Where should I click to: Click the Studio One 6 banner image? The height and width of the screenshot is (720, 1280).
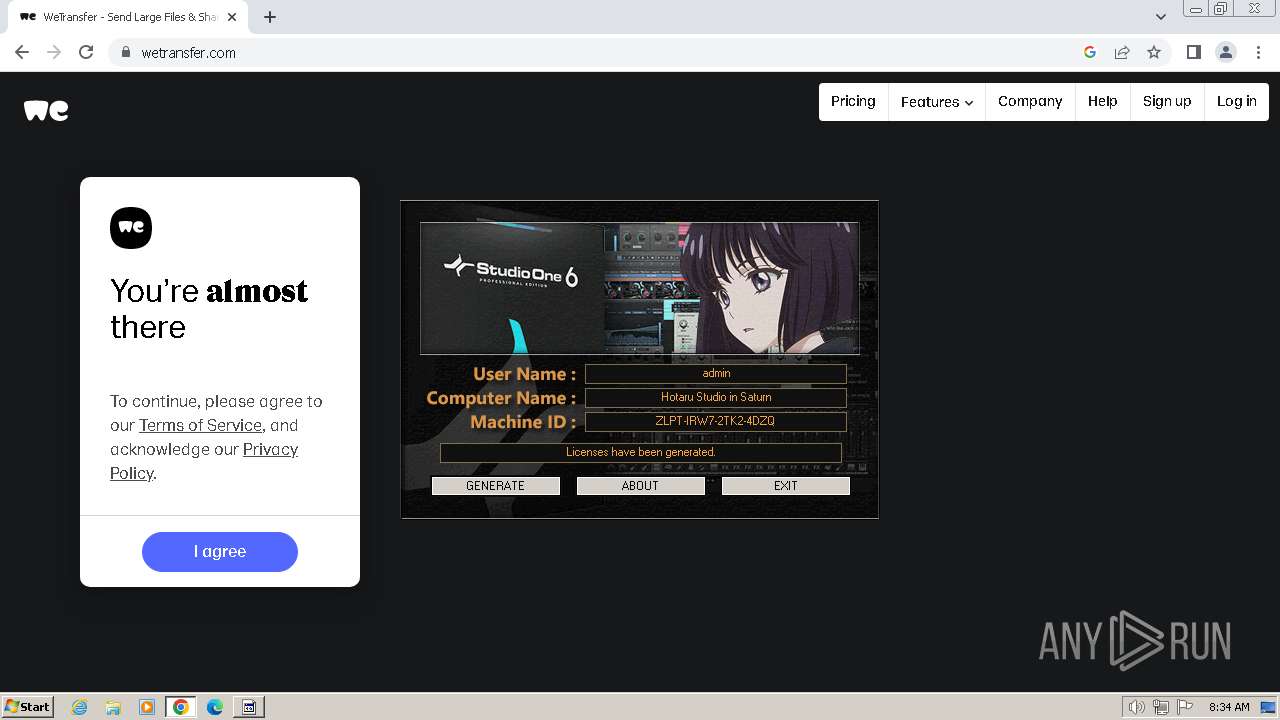click(x=639, y=288)
